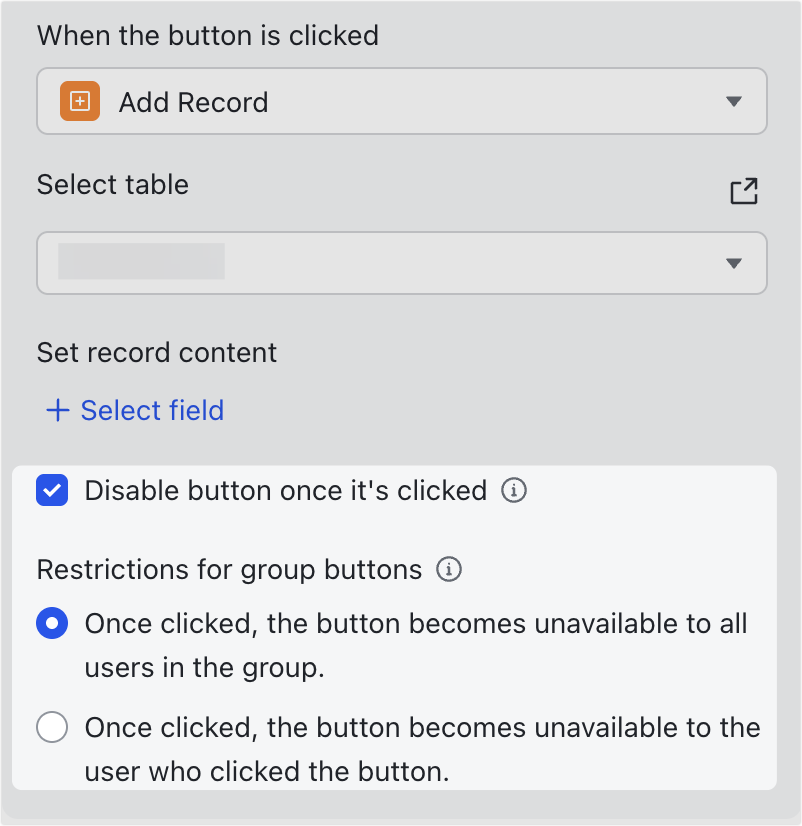Toggle the Disable button once it's clicked checkbox

(x=52, y=491)
